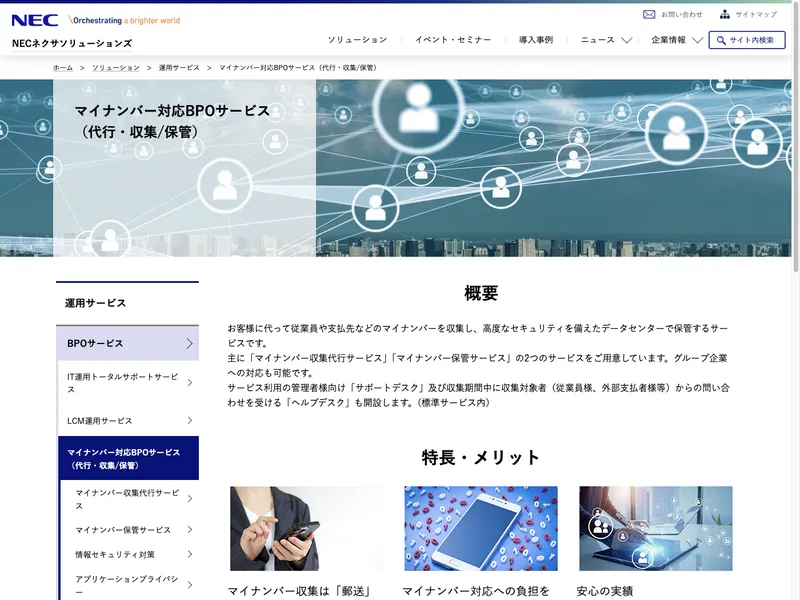Click ソリューション breadcrumb link

[x=116, y=68]
